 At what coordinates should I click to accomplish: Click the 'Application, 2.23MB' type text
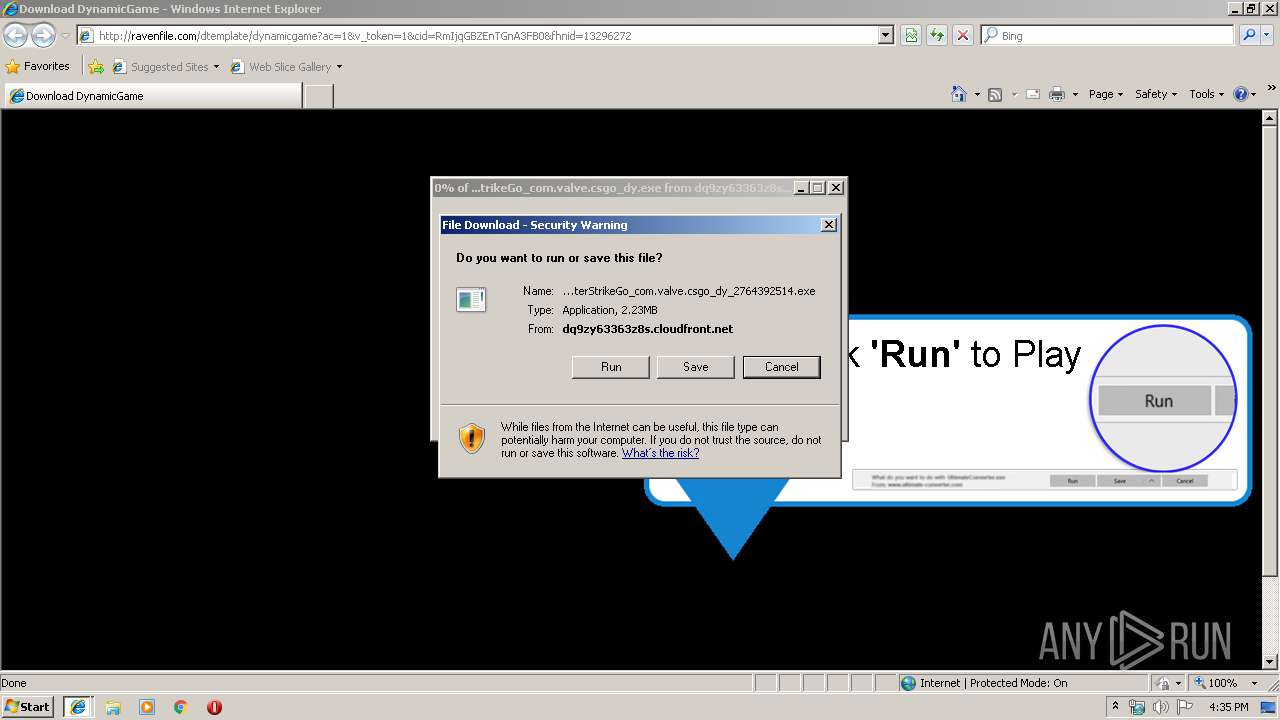click(609, 310)
